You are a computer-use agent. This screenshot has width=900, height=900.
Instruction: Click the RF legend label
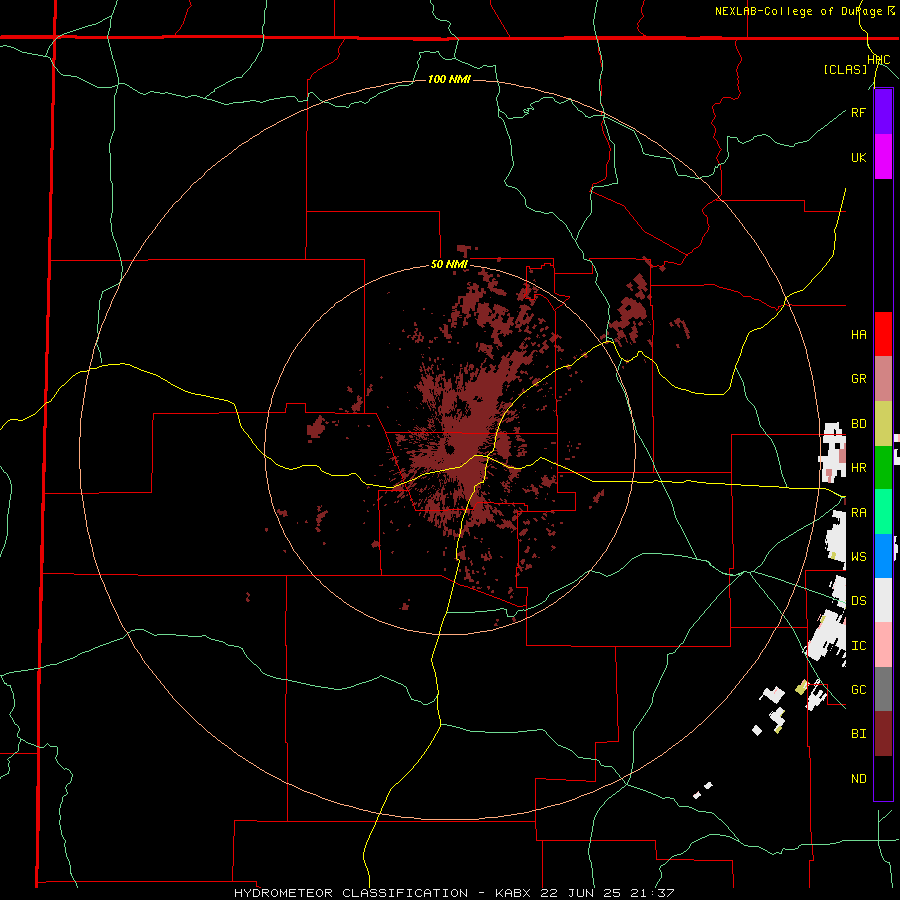pos(858,112)
